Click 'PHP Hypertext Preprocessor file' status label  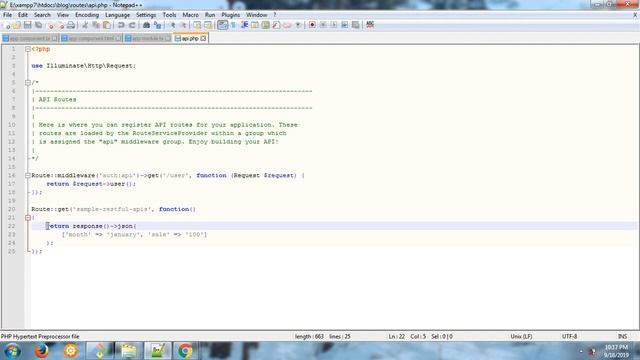point(40,337)
